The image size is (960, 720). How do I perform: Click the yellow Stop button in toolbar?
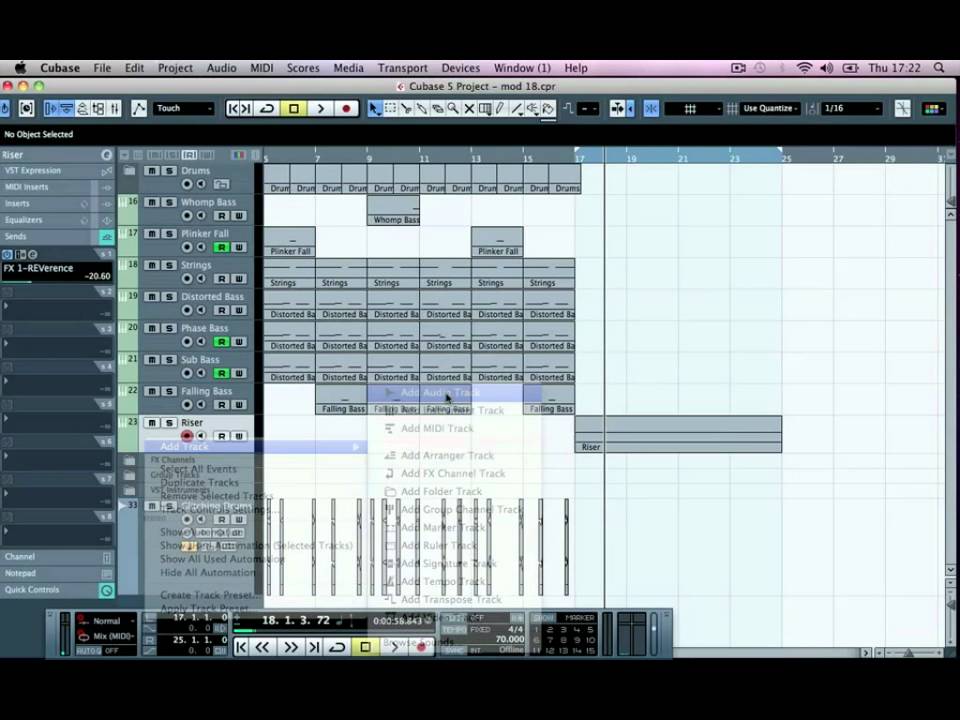click(x=294, y=109)
